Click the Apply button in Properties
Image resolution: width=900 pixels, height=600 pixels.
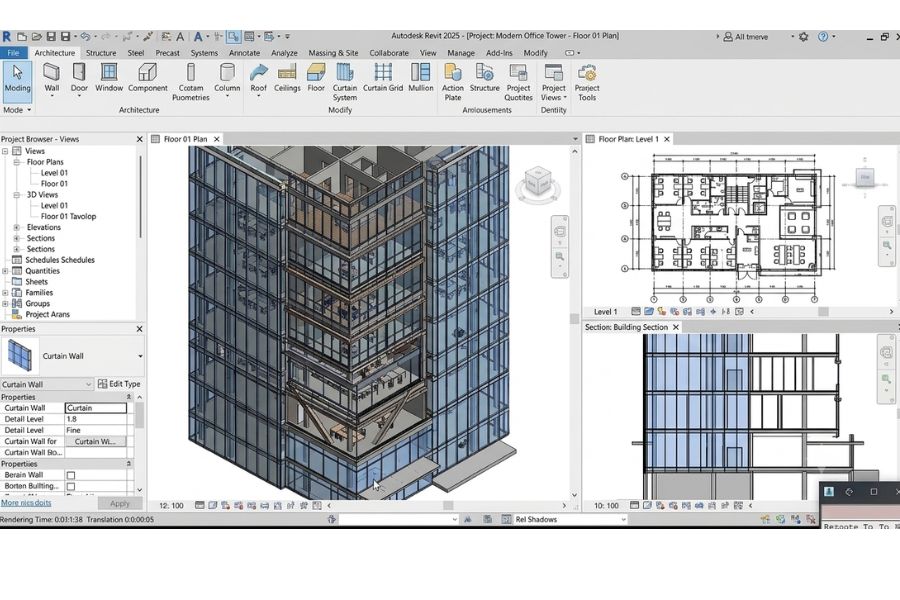[120, 504]
